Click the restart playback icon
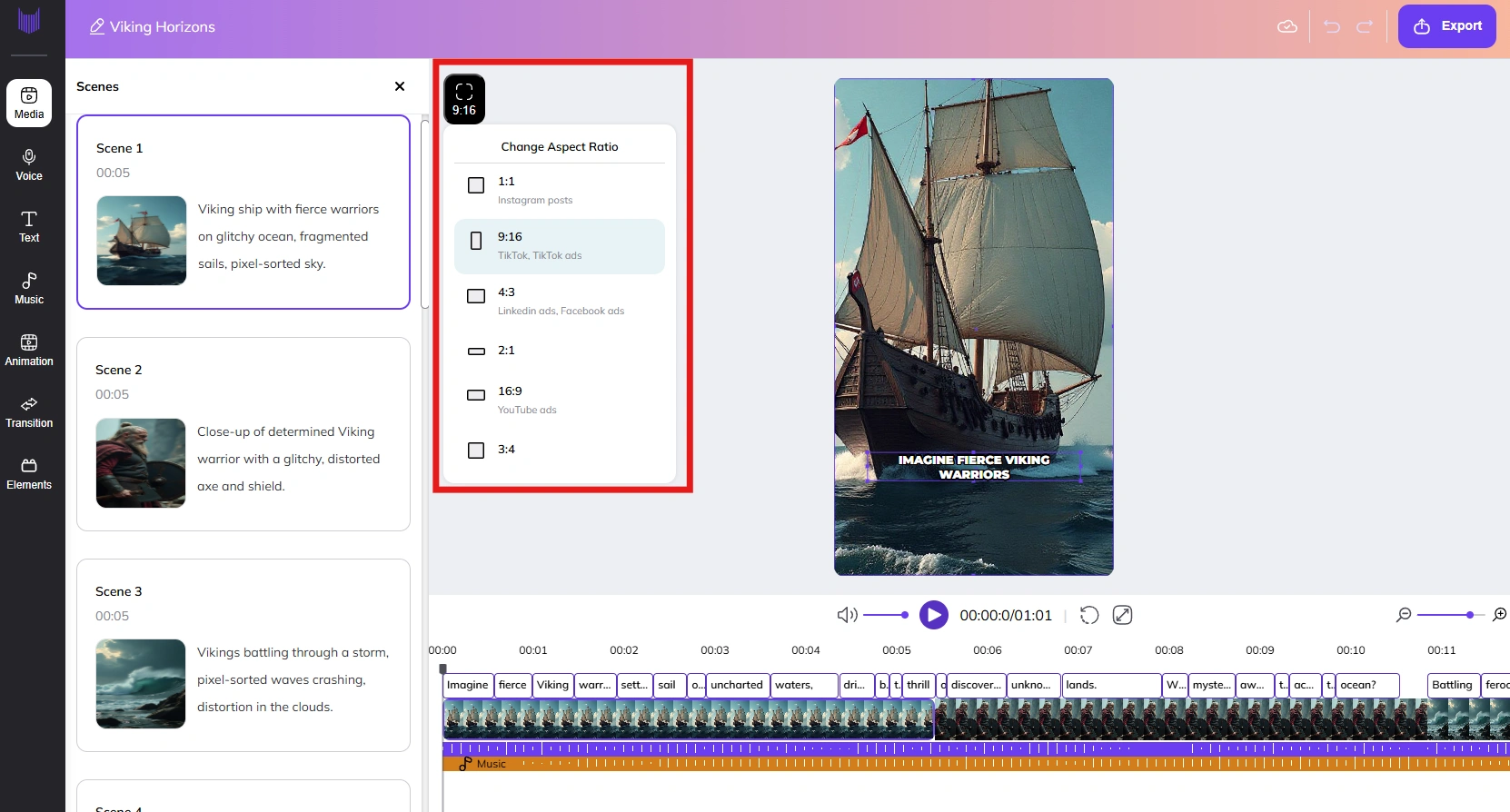1510x812 pixels. pyautogui.click(x=1089, y=615)
